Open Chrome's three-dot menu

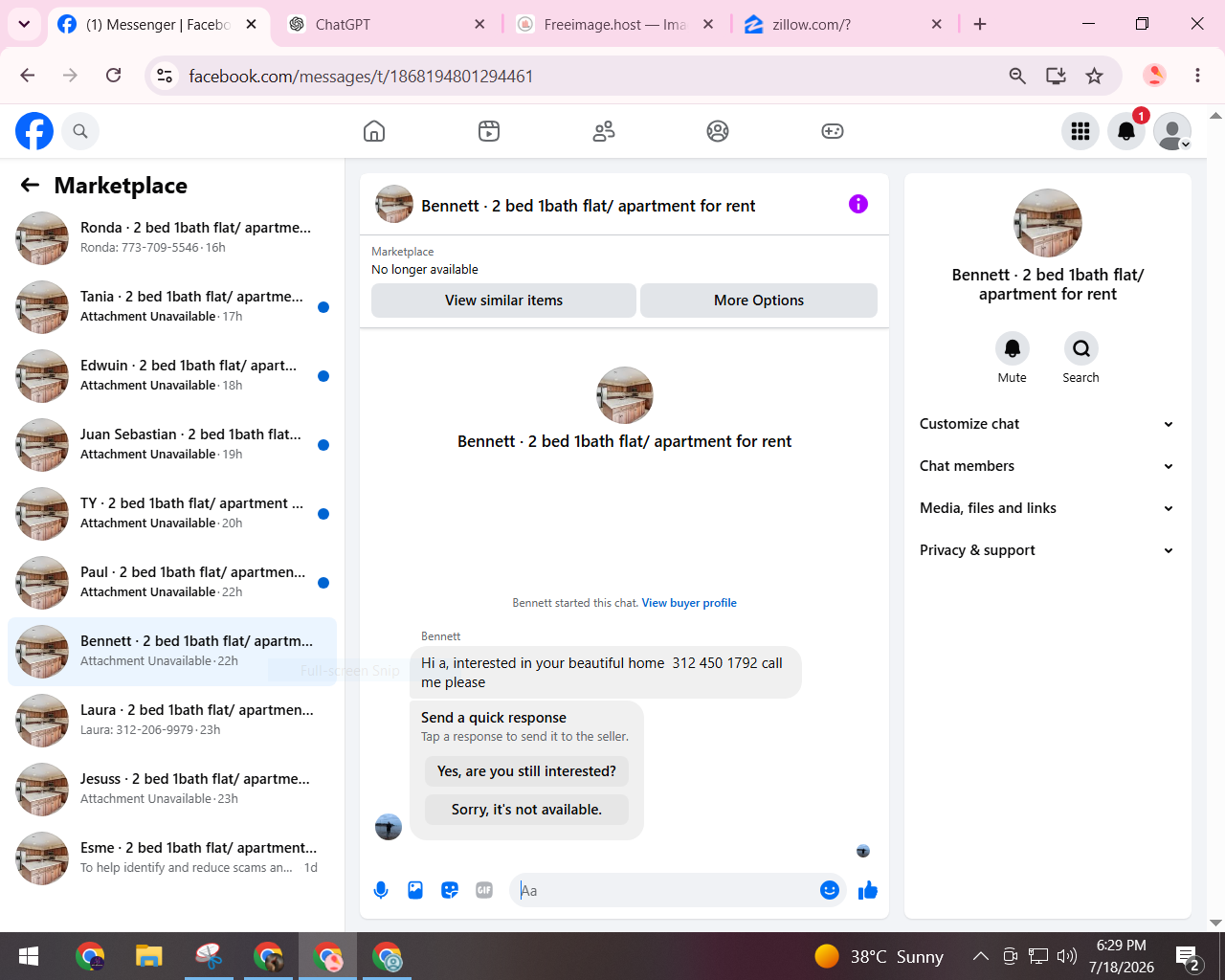(1197, 76)
